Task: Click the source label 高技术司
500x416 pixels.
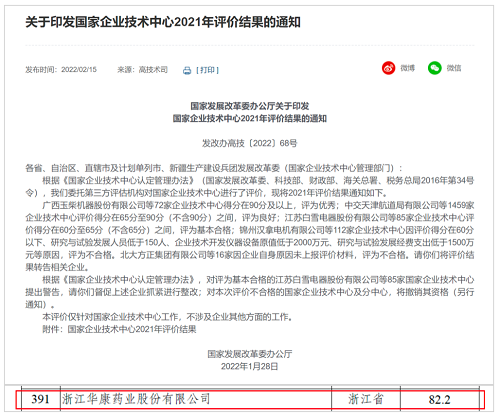Action: (x=153, y=69)
